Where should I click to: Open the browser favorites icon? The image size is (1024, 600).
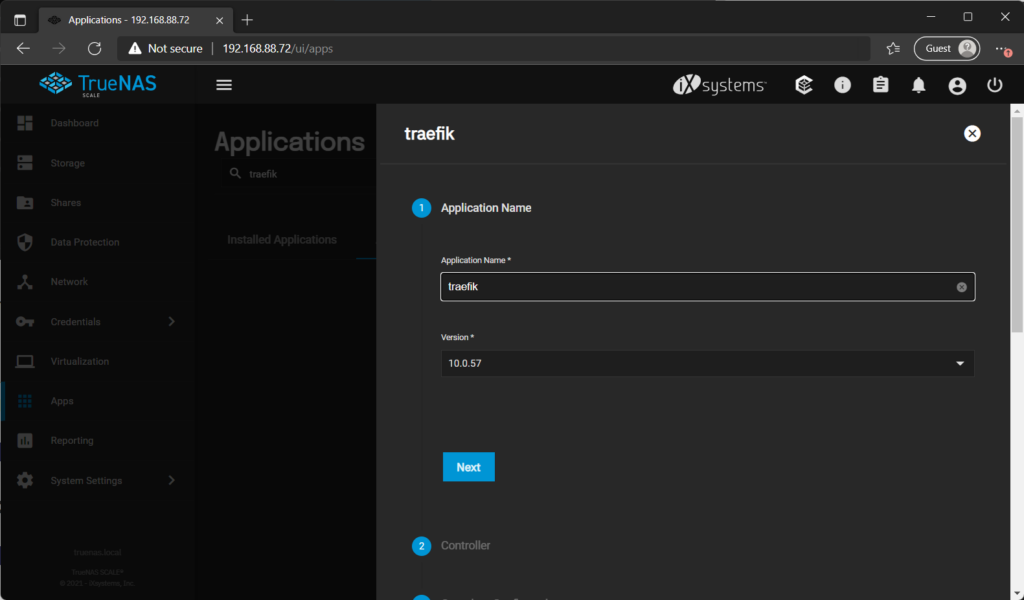point(893,48)
